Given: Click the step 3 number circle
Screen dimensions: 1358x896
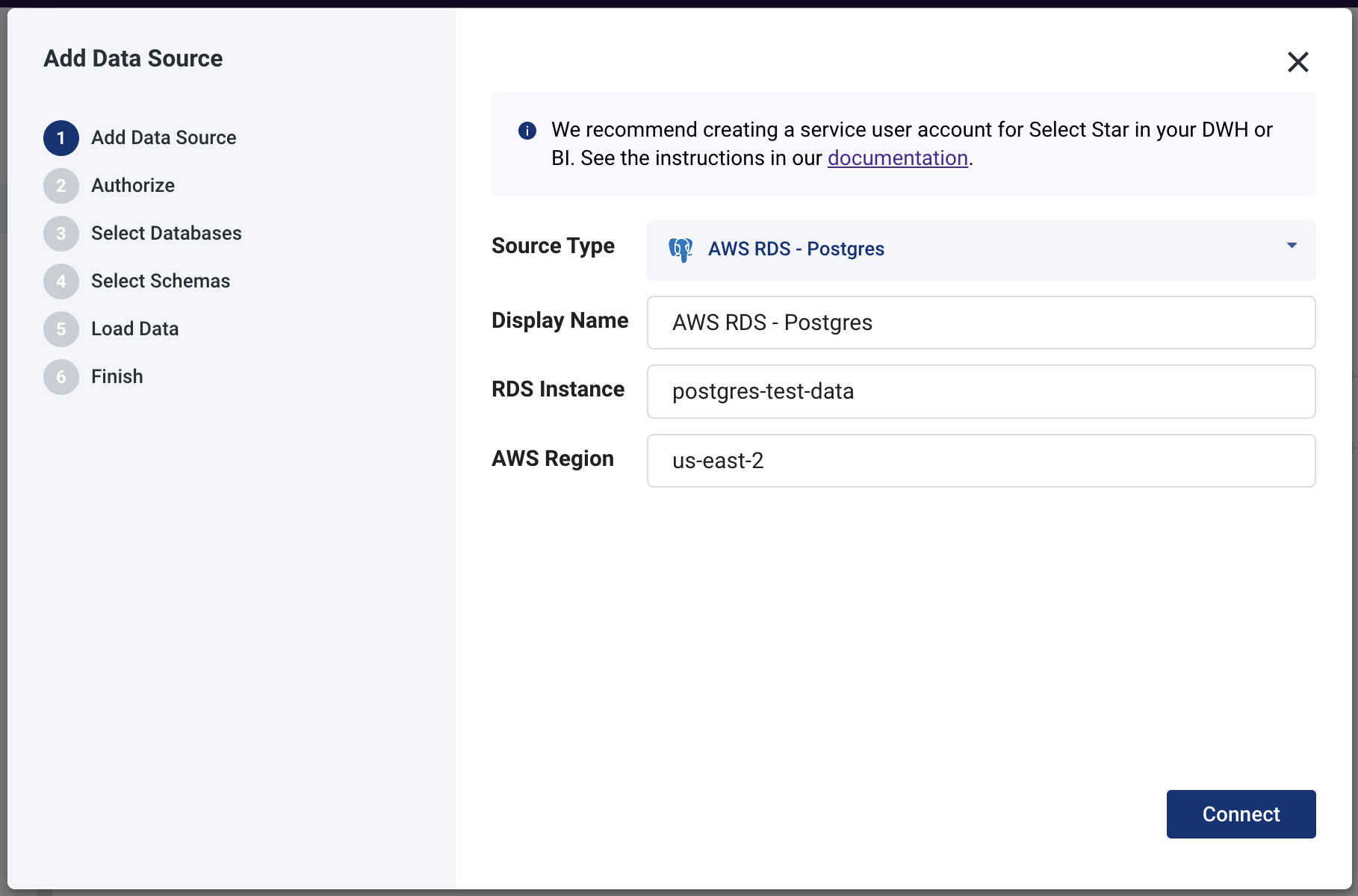Looking at the screenshot, I should tap(61, 234).
